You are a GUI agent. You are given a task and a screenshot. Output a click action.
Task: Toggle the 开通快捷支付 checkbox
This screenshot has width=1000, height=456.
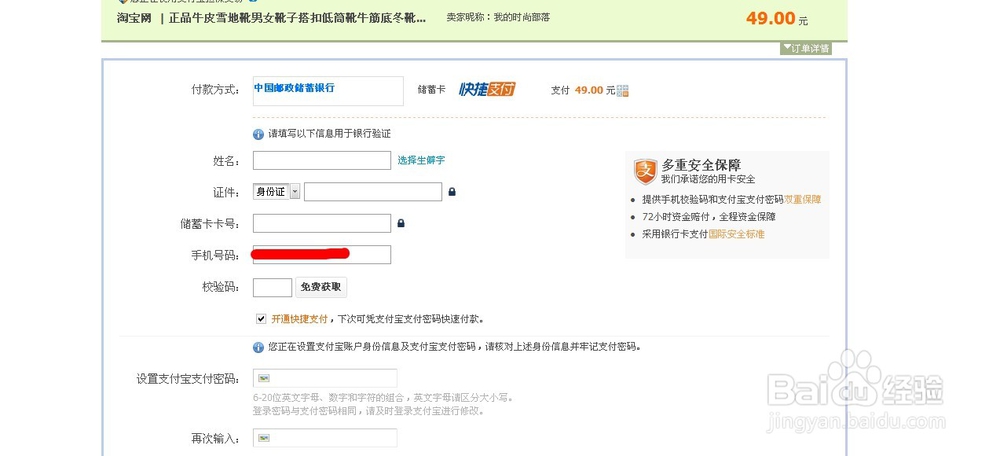pos(260,319)
